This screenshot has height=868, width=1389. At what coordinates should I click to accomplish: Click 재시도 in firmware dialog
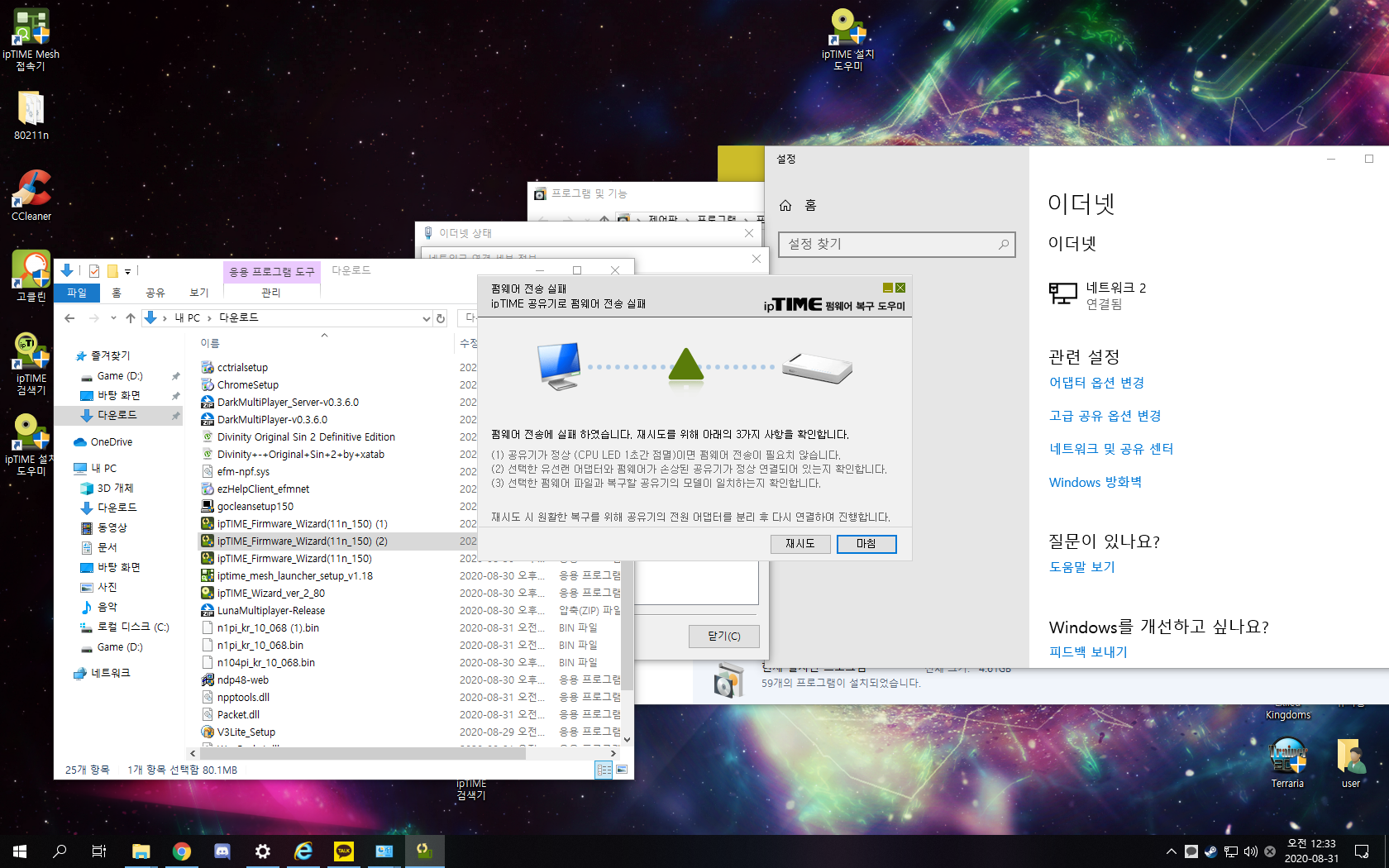click(x=800, y=544)
